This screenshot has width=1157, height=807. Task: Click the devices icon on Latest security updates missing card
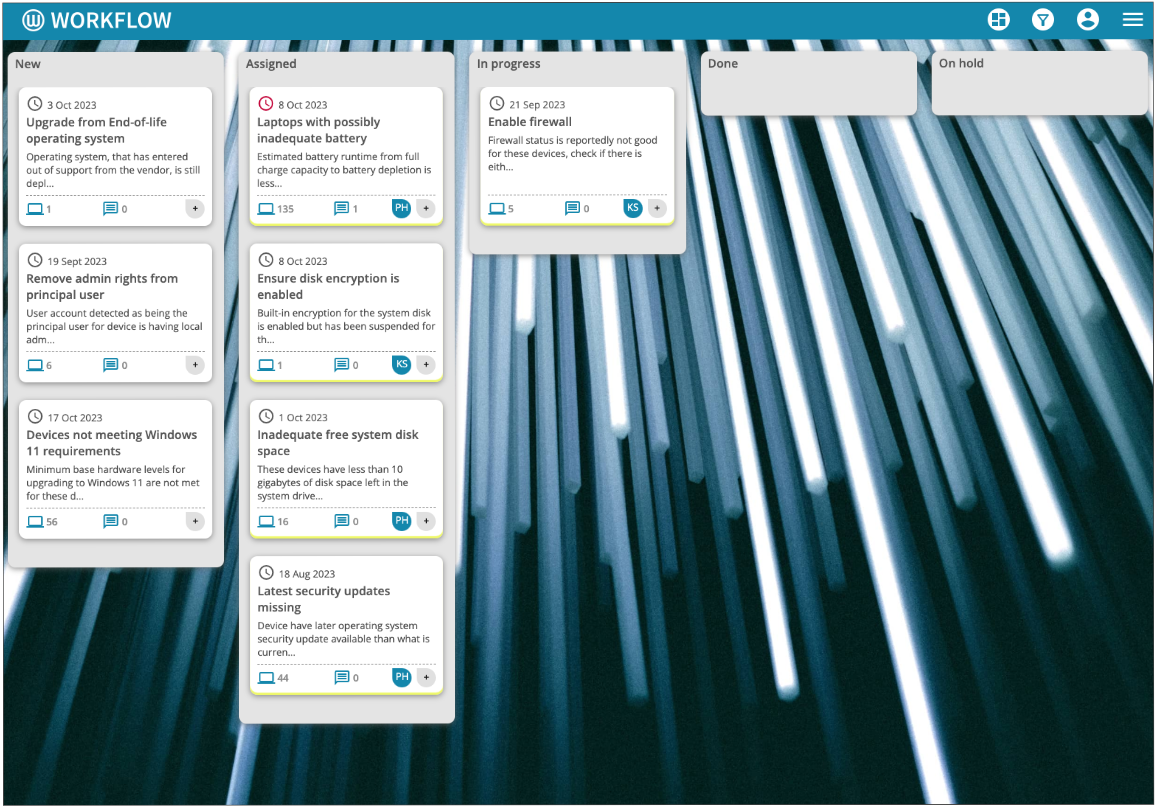[265, 677]
